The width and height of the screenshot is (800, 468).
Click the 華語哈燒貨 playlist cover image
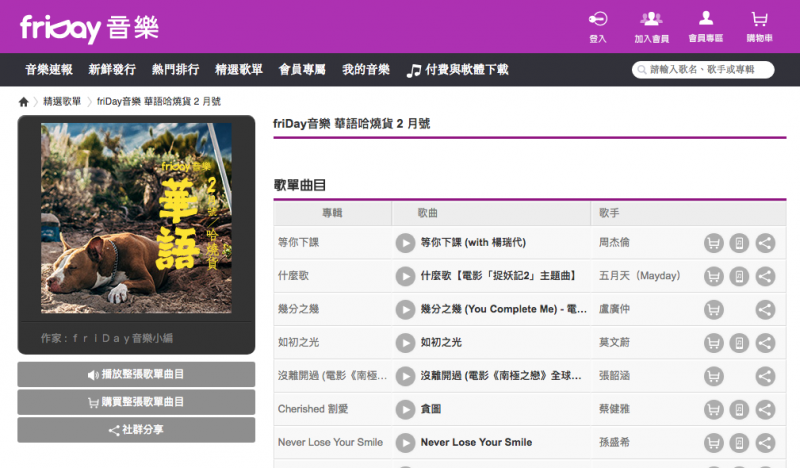click(x=136, y=218)
